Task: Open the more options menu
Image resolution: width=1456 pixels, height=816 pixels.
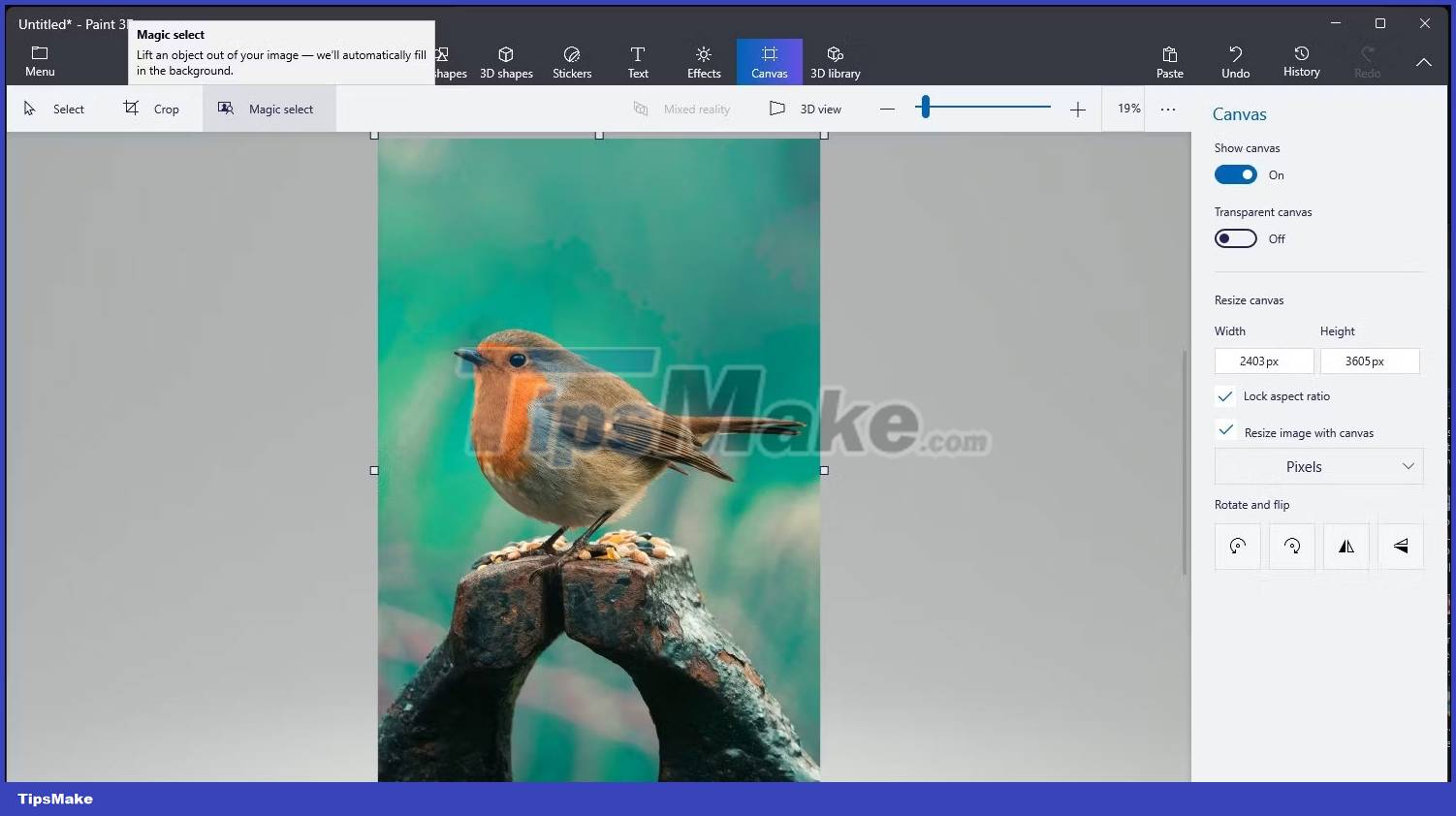Action: pyautogui.click(x=1168, y=109)
